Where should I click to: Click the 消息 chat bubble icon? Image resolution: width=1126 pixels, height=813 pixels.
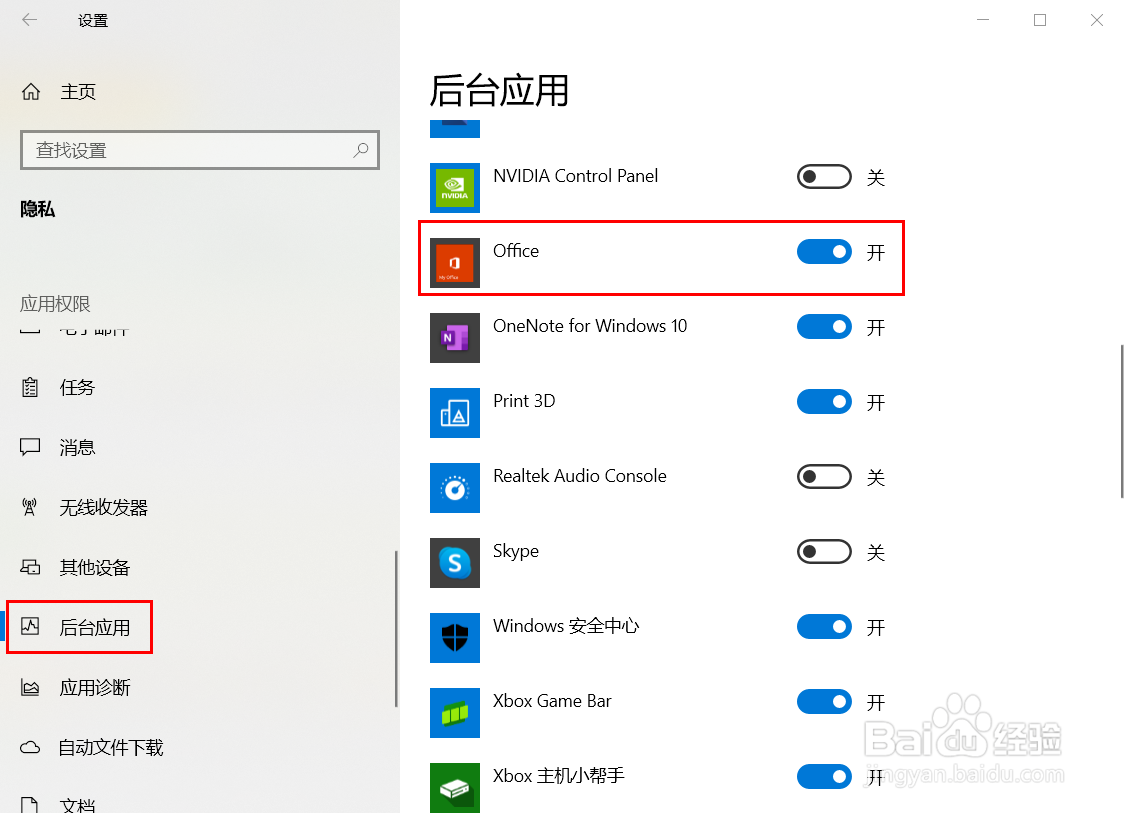click(30, 447)
